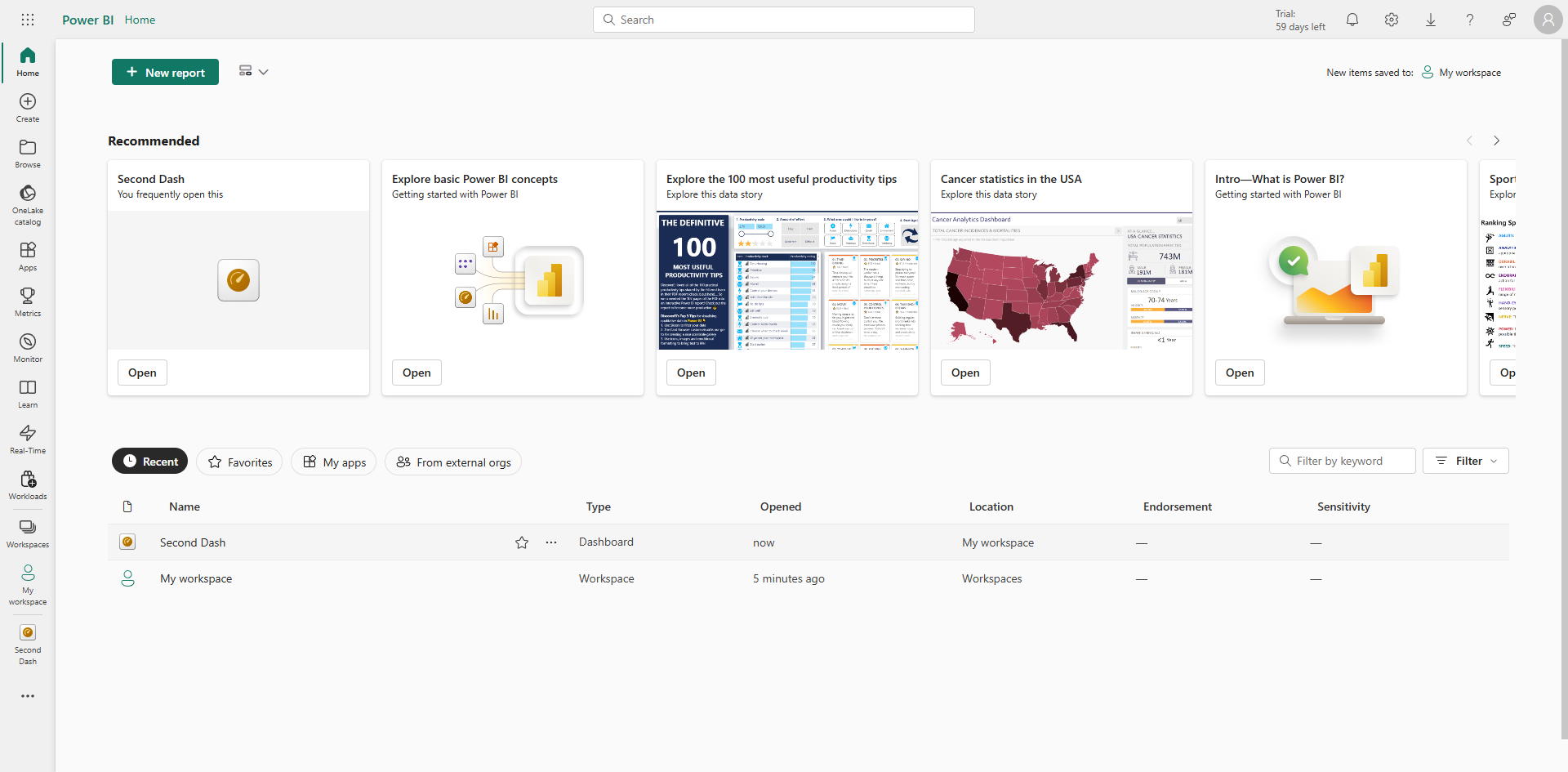Switch to the My apps tab

coord(334,462)
